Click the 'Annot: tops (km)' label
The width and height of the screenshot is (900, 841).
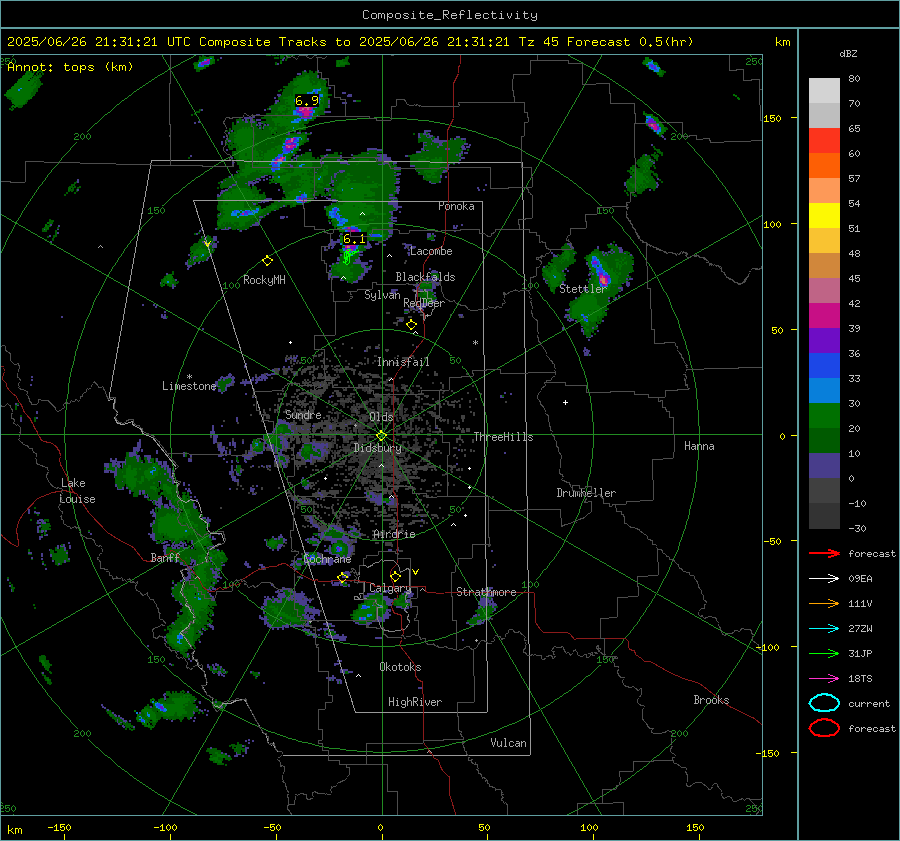click(x=70, y=67)
